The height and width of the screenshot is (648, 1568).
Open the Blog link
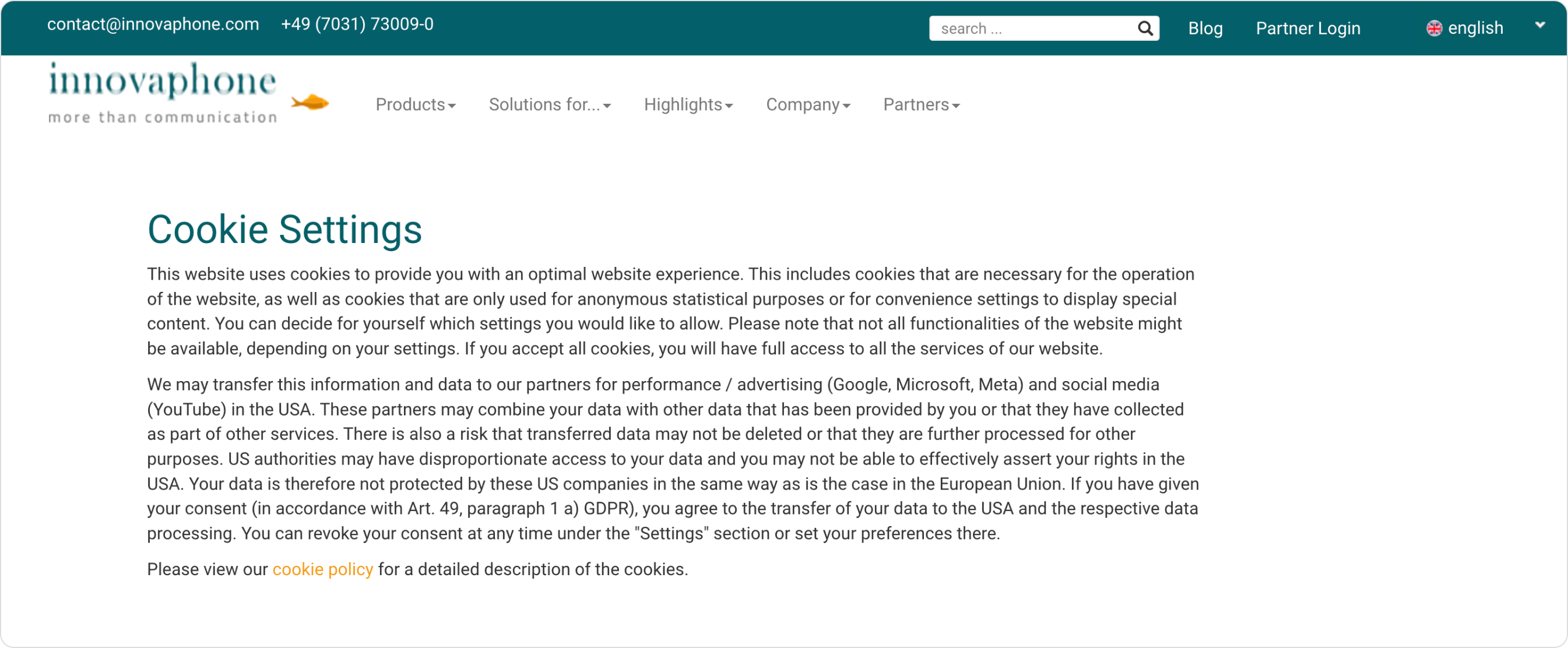click(1205, 29)
